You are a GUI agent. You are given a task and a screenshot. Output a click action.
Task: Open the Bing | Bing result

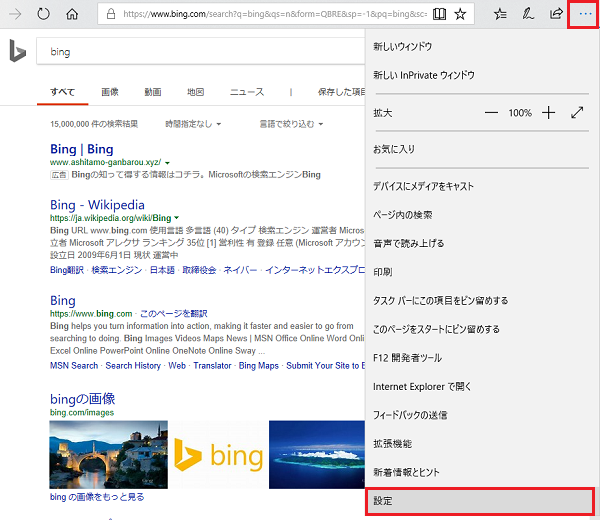pyautogui.click(x=82, y=149)
